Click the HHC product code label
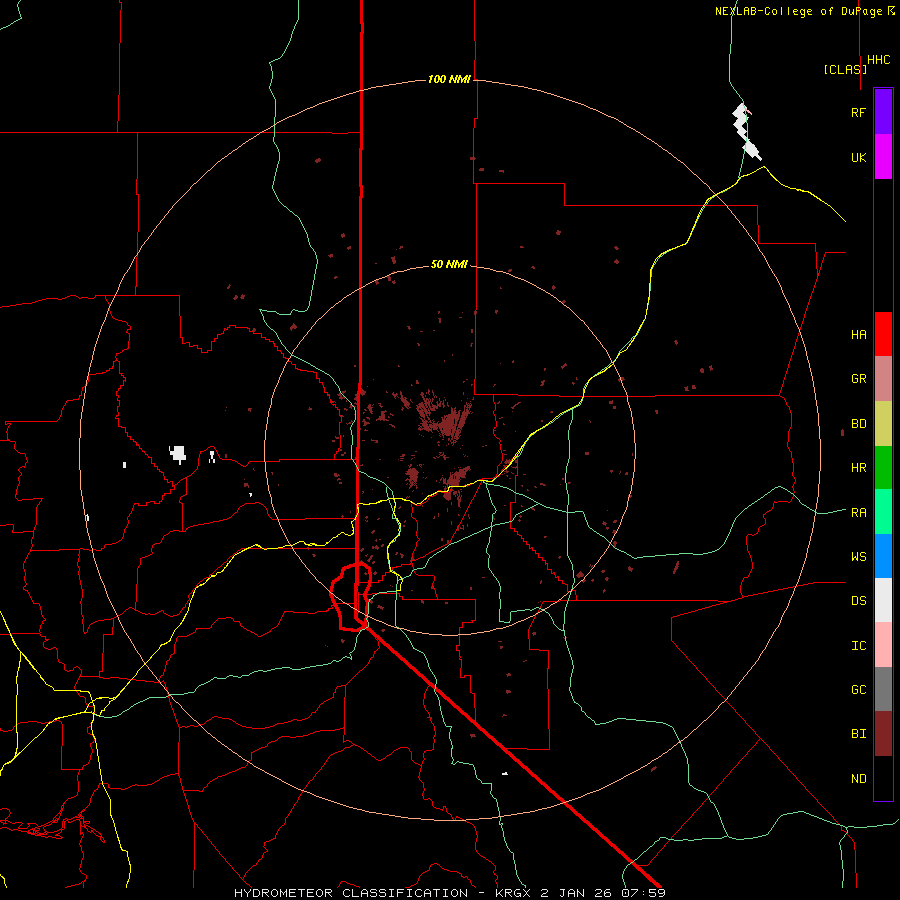 878,60
